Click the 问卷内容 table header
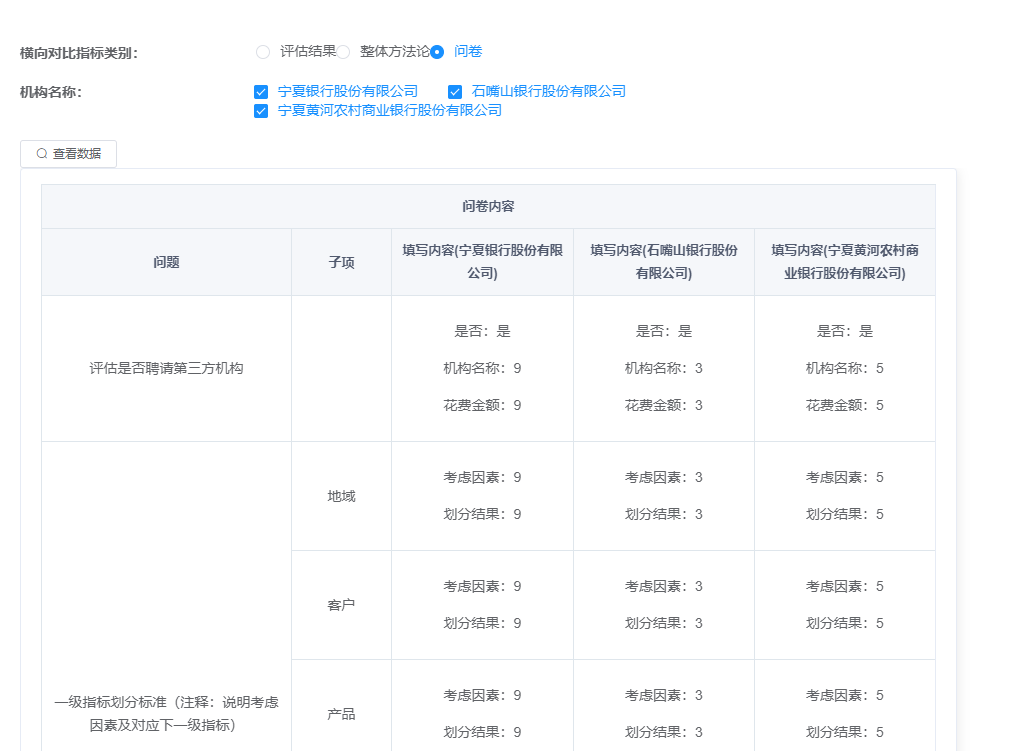This screenshot has height=751, width=1009. (488, 207)
